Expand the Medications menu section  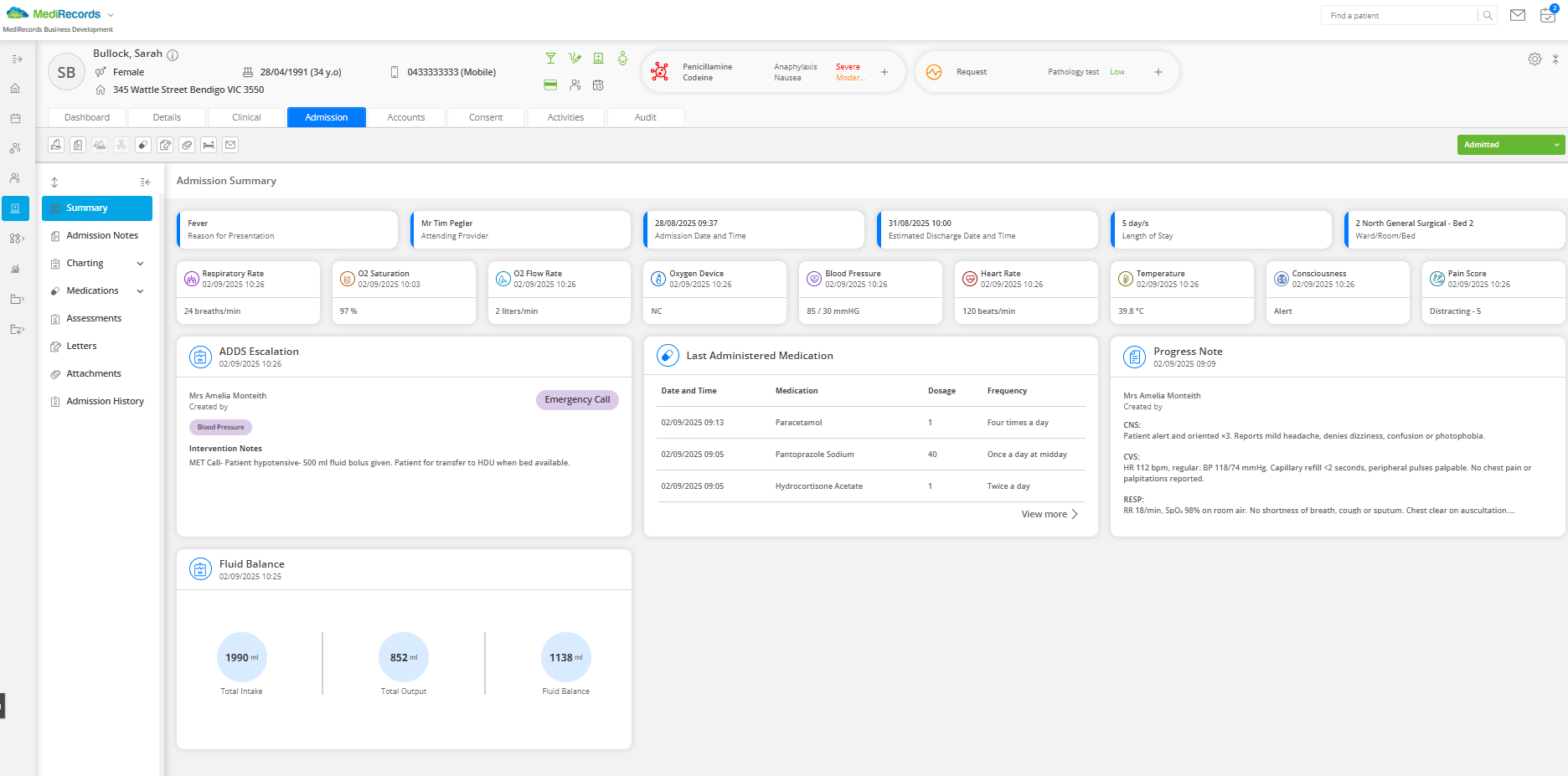(x=140, y=291)
